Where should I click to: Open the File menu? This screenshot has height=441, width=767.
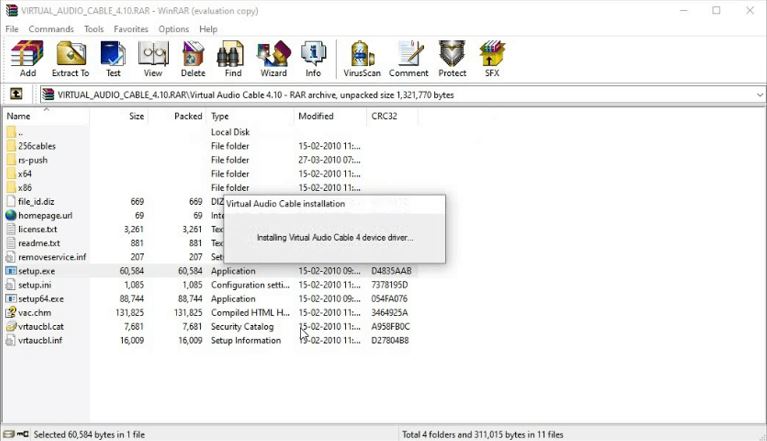click(x=12, y=29)
